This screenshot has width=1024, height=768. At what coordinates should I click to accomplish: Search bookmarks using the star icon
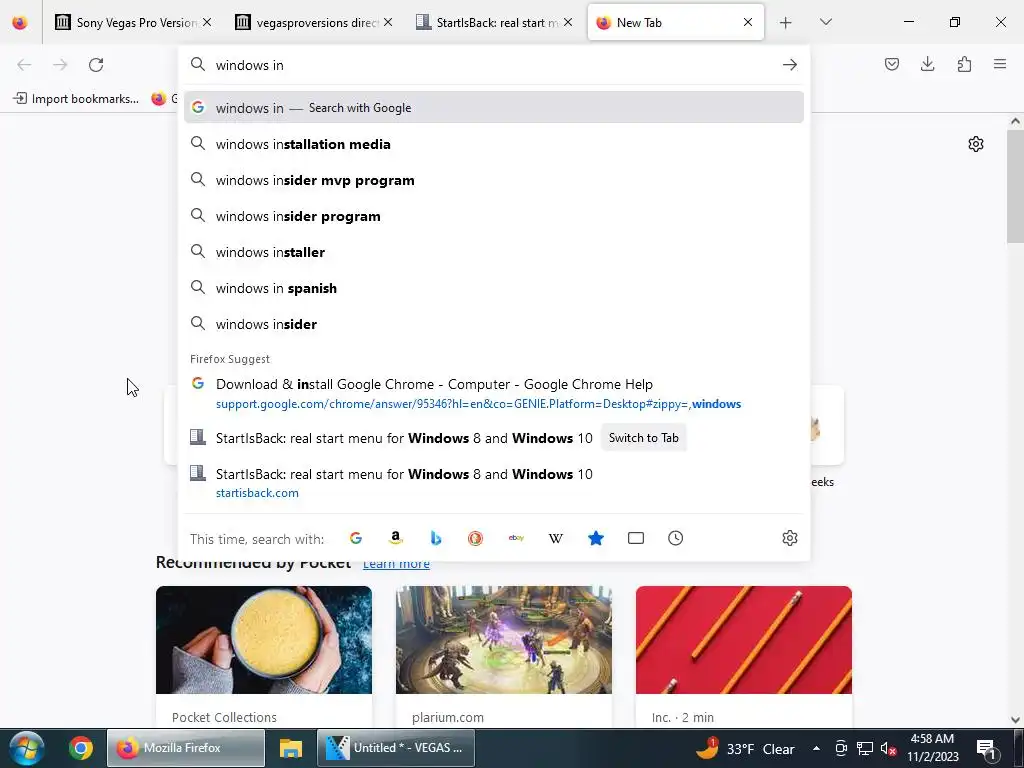point(596,538)
